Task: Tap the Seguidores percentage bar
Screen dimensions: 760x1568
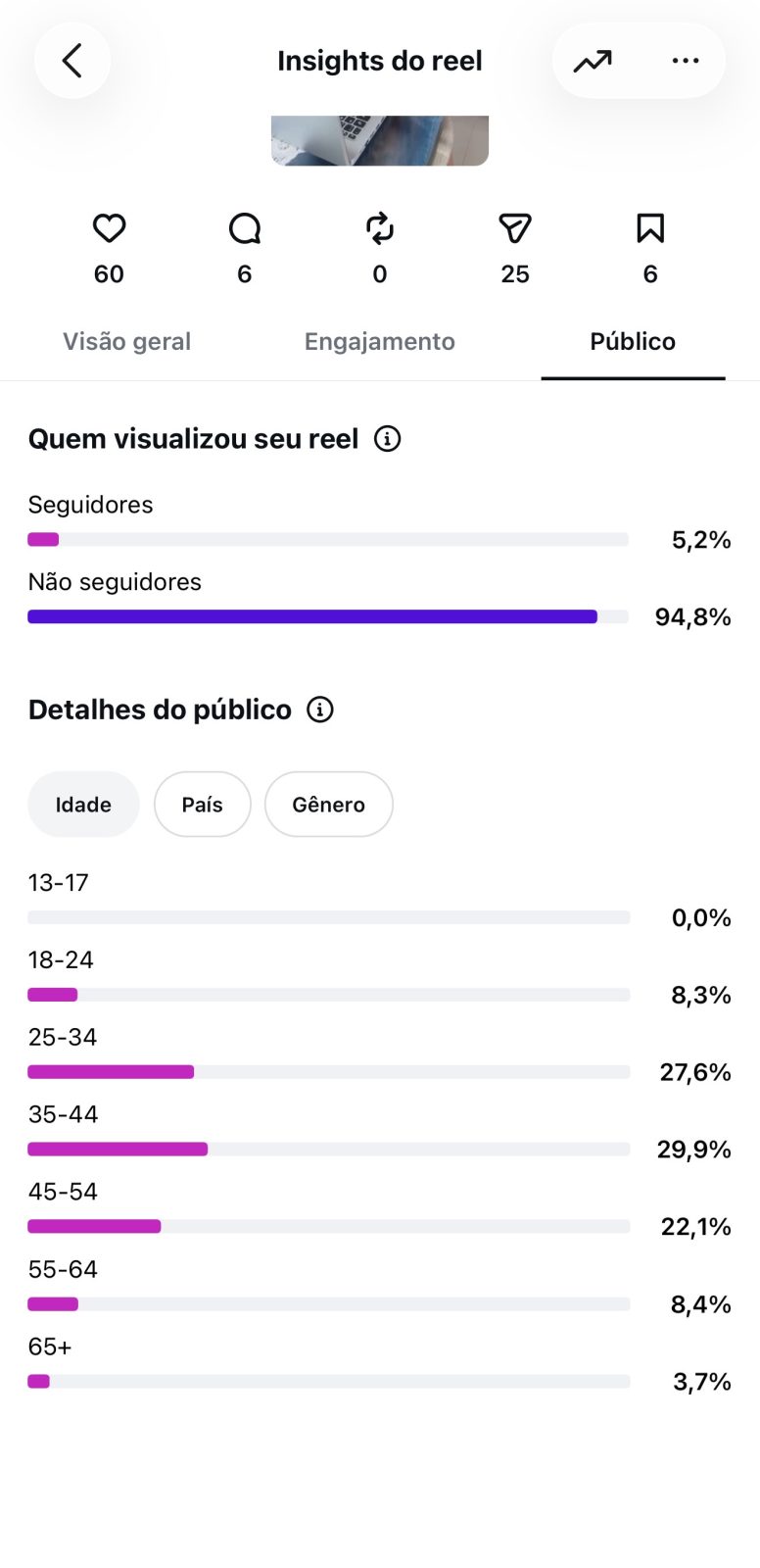Action: [x=328, y=539]
